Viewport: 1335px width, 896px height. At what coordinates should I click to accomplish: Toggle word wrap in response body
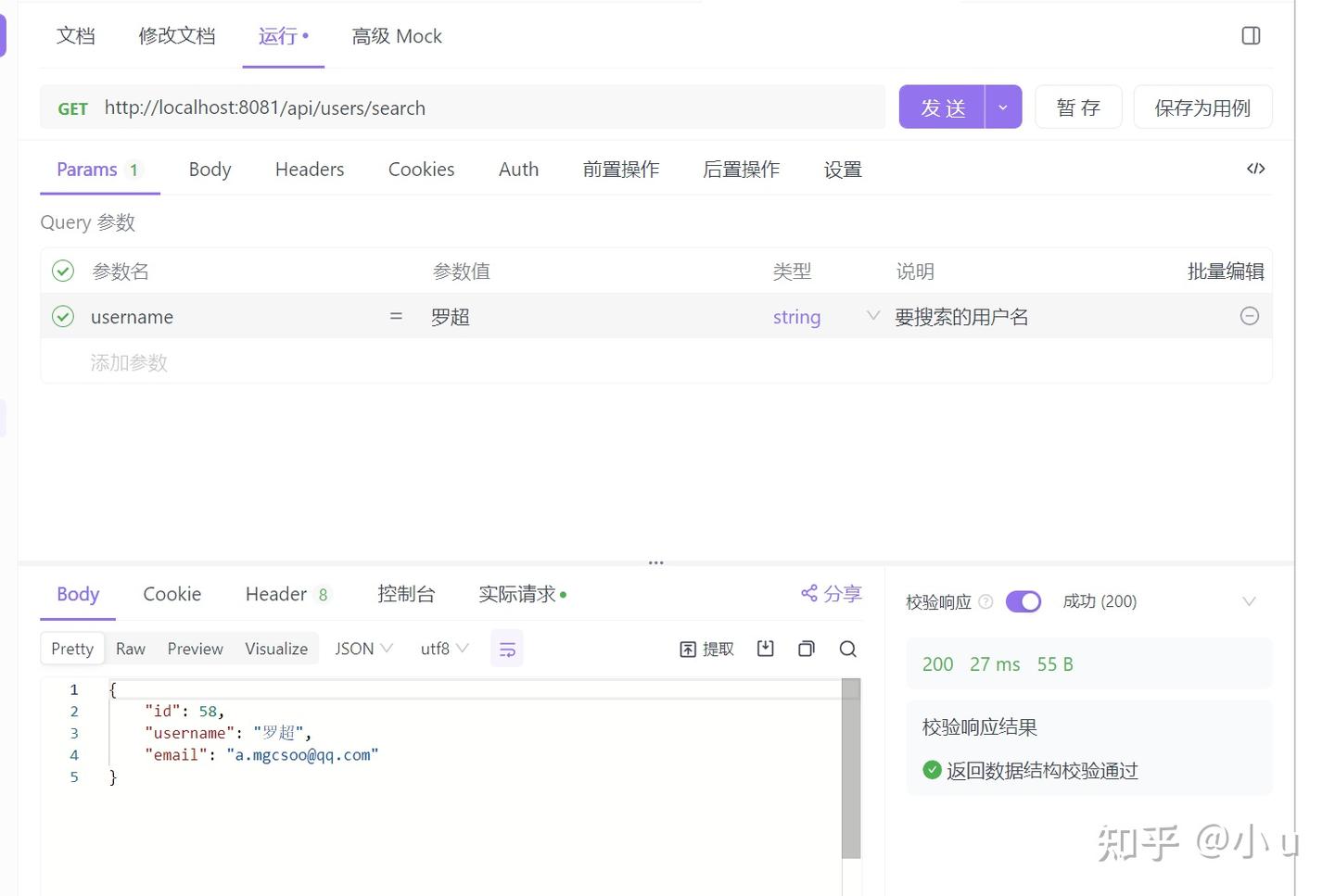[507, 649]
